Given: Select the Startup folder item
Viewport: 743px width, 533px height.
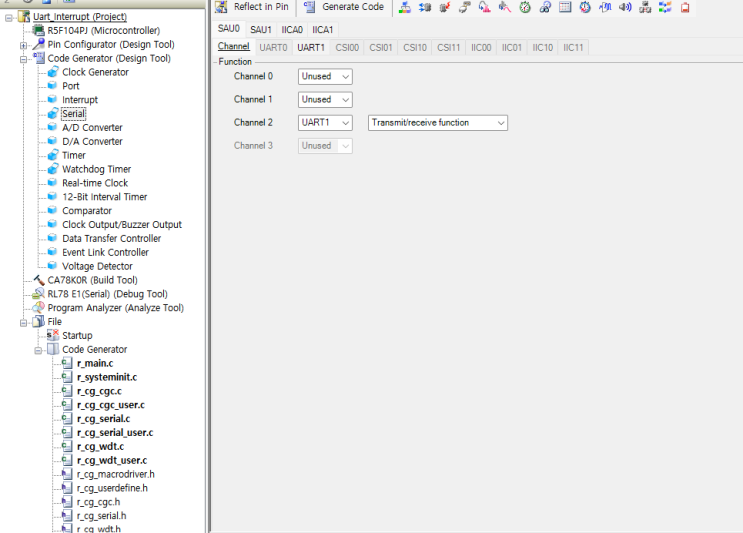Looking at the screenshot, I should point(76,336).
